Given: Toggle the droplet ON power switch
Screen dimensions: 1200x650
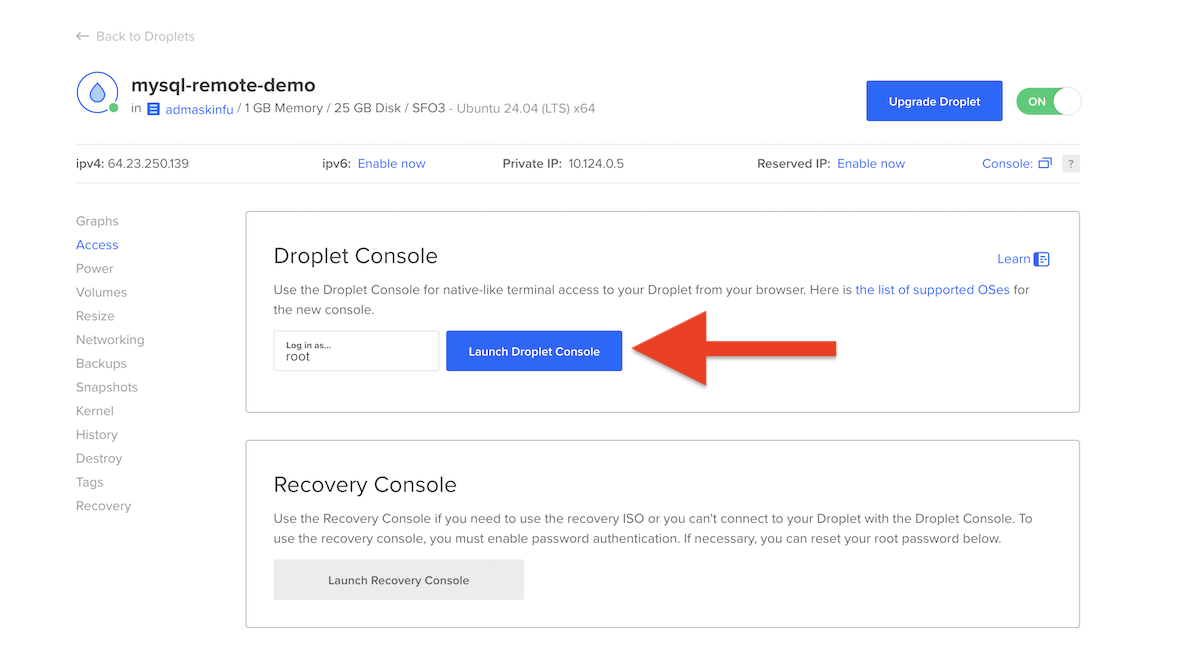Looking at the screenshot, I should (x=1049, y=101).
